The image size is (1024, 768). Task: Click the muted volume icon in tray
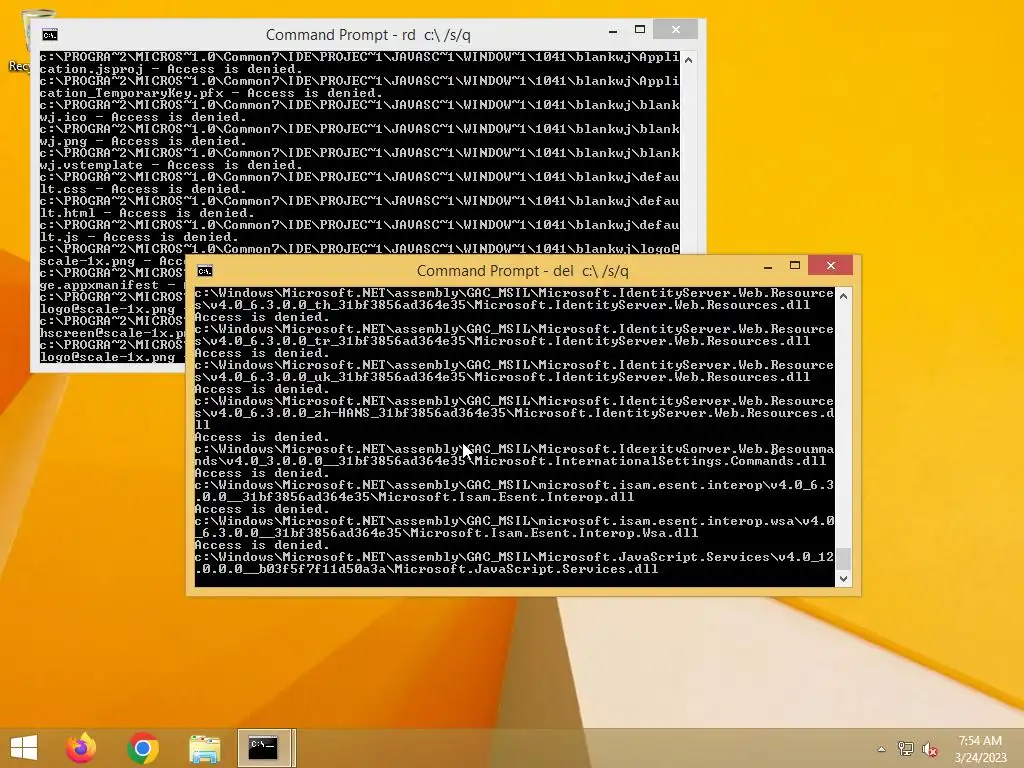tap(930, 749)
